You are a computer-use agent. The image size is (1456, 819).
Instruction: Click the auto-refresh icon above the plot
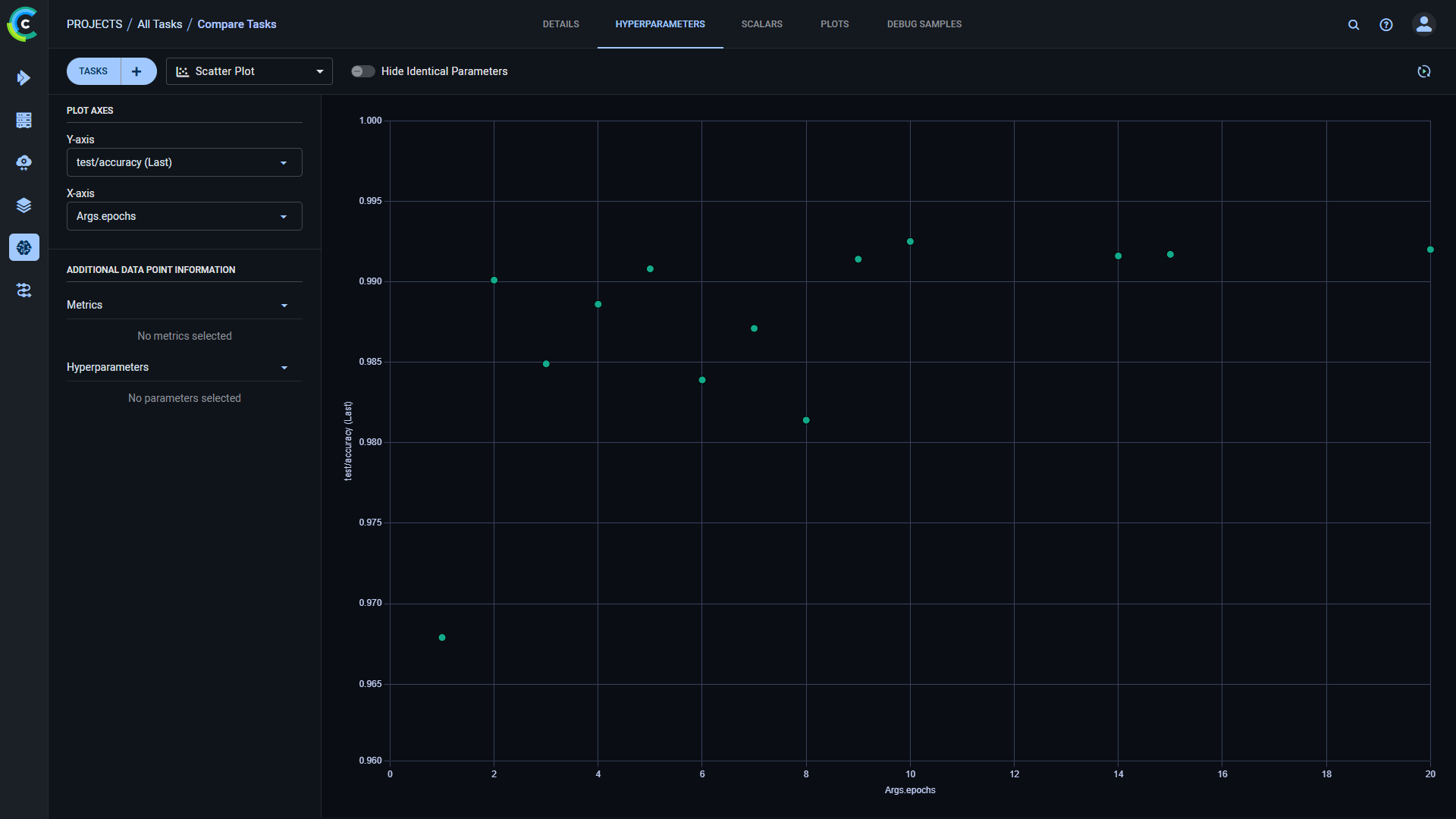[x=1423, y=71]
